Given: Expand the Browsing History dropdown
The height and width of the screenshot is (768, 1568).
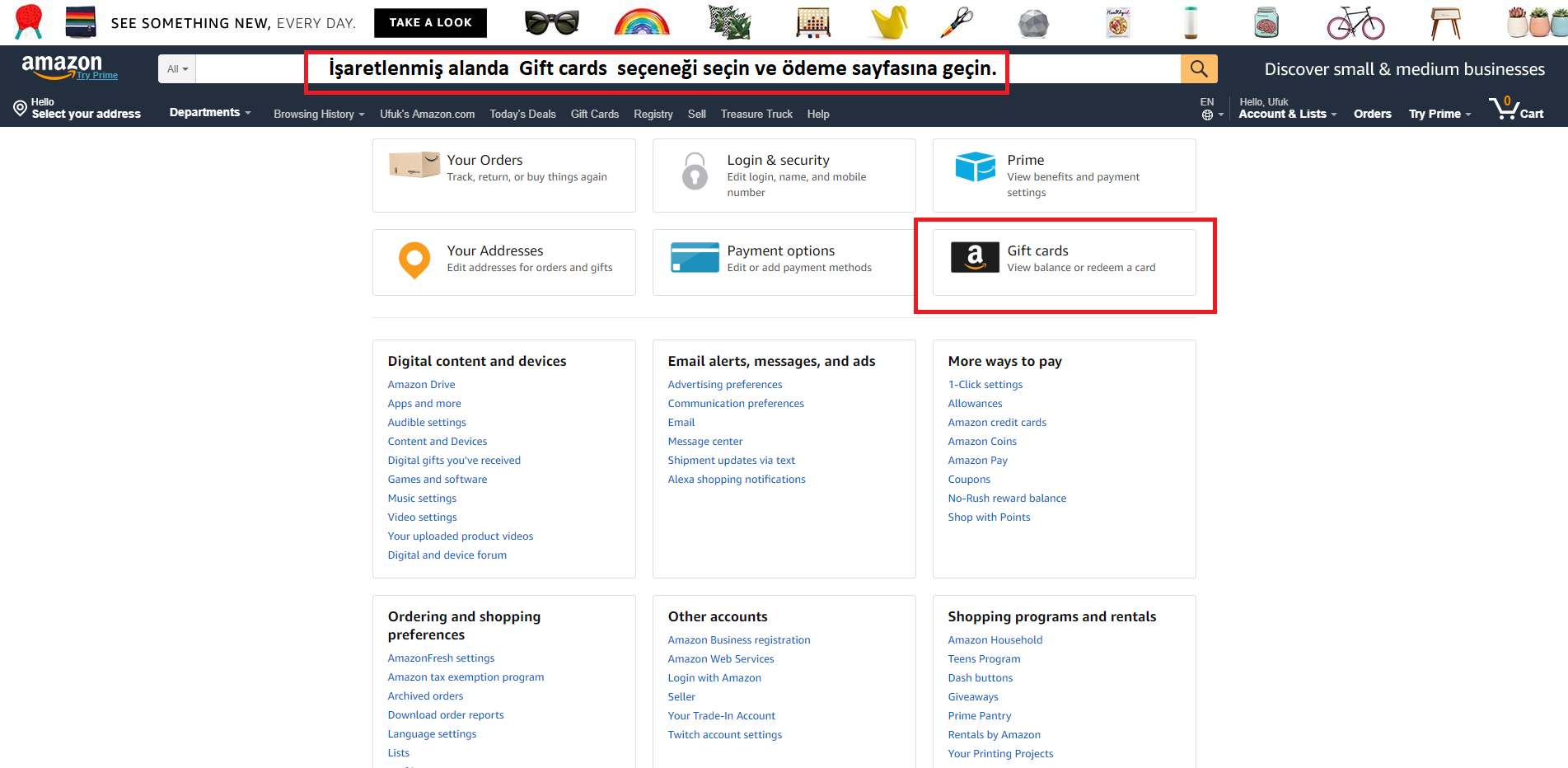Looking at the screenshot, I should point(319,115).
